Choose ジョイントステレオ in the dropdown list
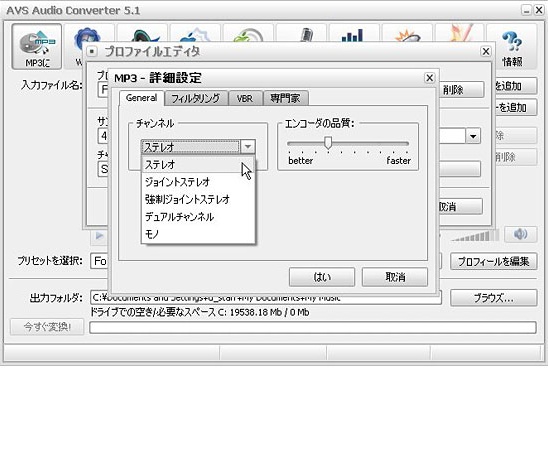Screen dimensions: 548x457 pos(198,182)
